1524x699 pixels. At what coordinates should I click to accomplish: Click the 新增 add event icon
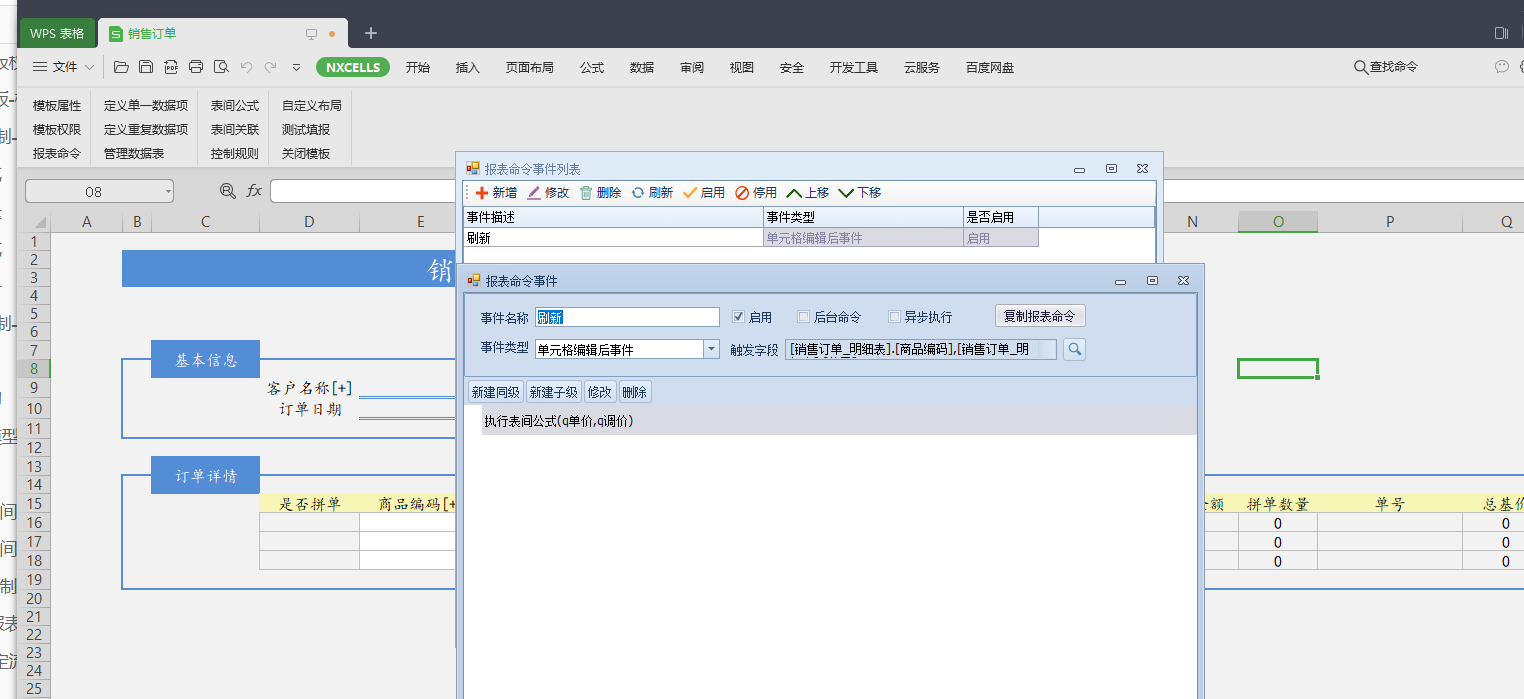click(482, 193)
